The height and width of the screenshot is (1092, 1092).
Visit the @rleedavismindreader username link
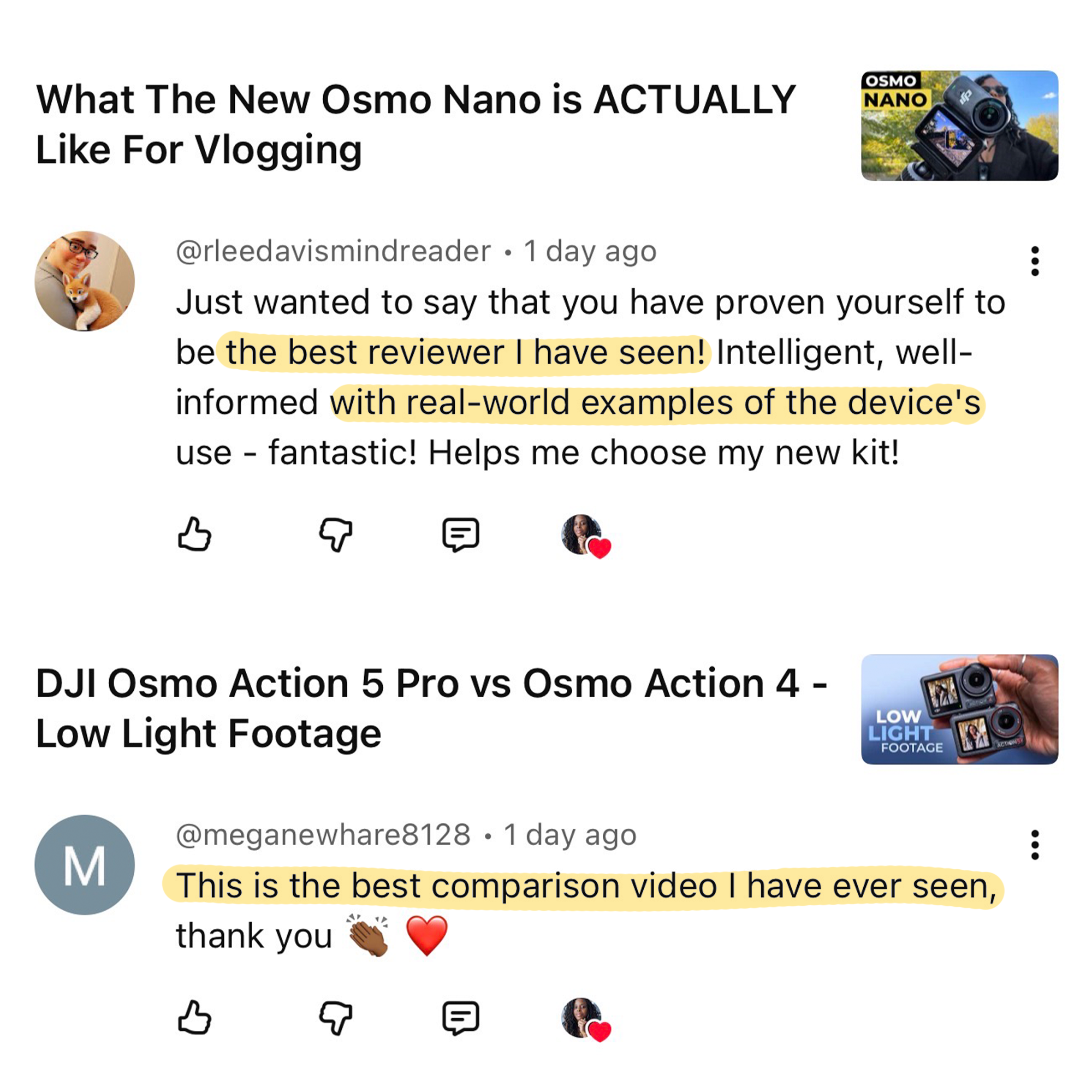(334, 251)
